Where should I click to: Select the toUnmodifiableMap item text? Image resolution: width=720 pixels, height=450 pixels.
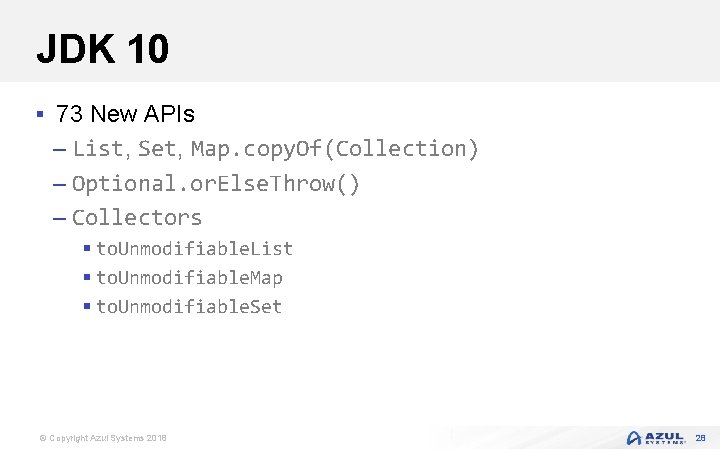point(189,277)
